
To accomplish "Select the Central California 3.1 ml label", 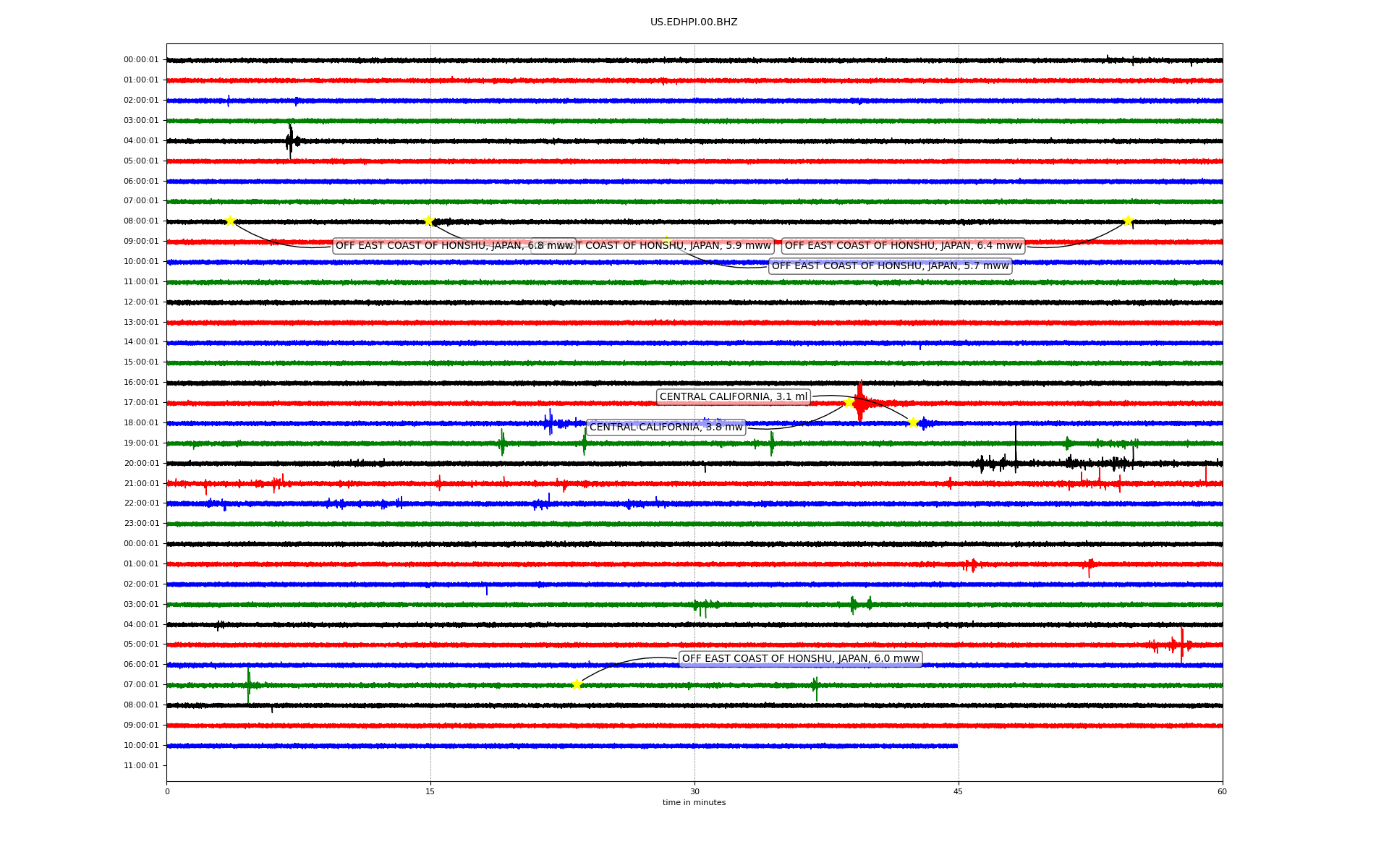I will 733,396.
